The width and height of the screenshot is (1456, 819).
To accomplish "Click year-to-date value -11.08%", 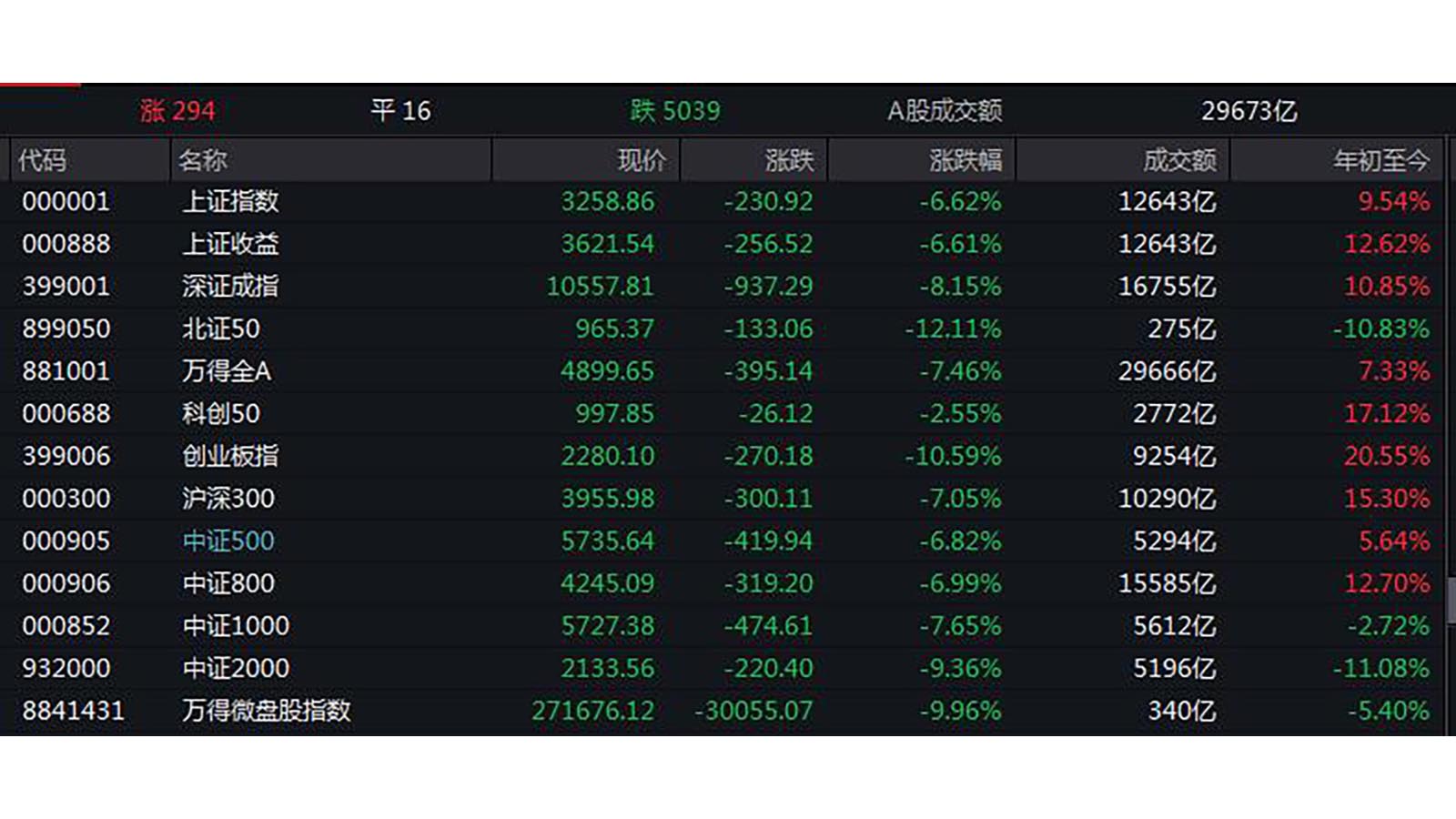I will tap(1381, 668).
